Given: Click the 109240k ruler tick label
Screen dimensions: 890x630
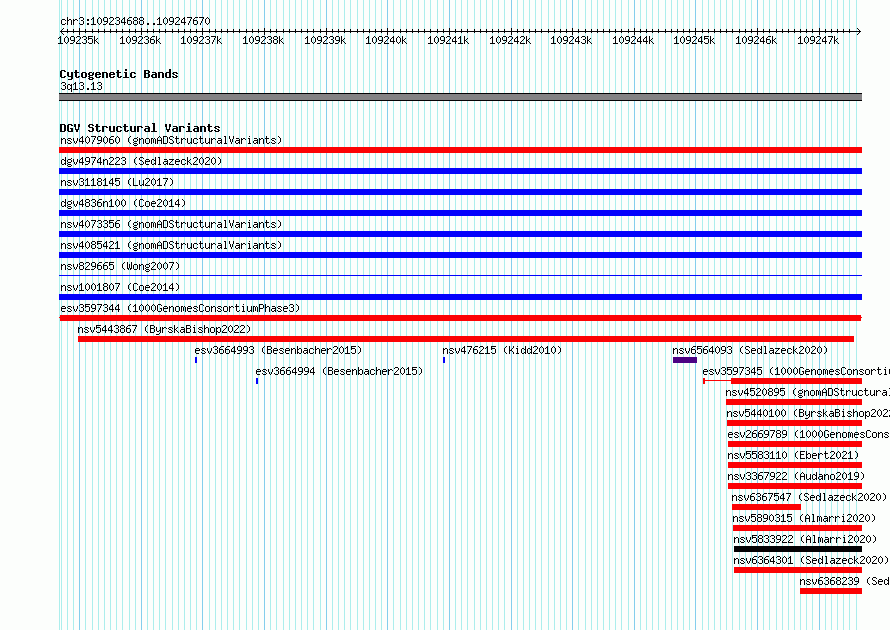Looking at the screenshot, I should (386, 40).
